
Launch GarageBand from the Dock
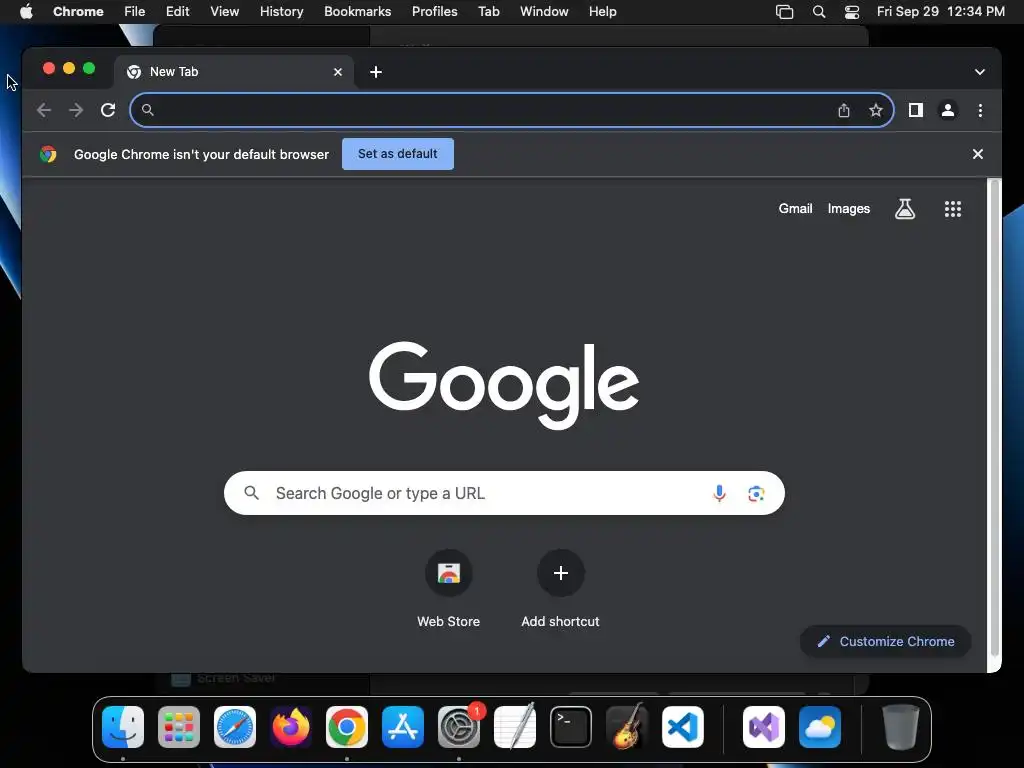pyautogui.click(x=627, y=727)
